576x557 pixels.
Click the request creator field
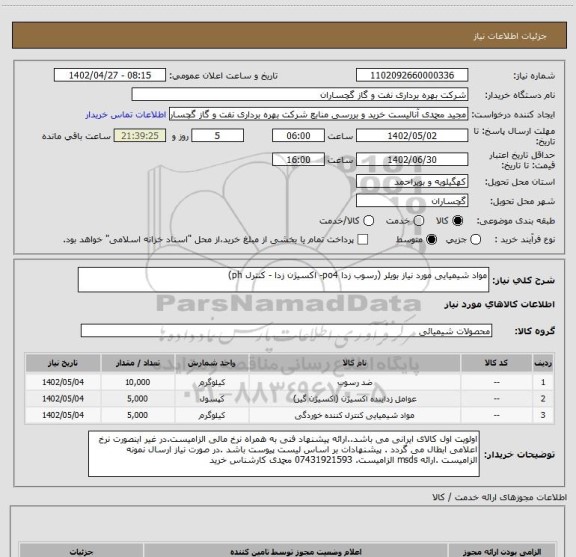click(x=318, y=115)
